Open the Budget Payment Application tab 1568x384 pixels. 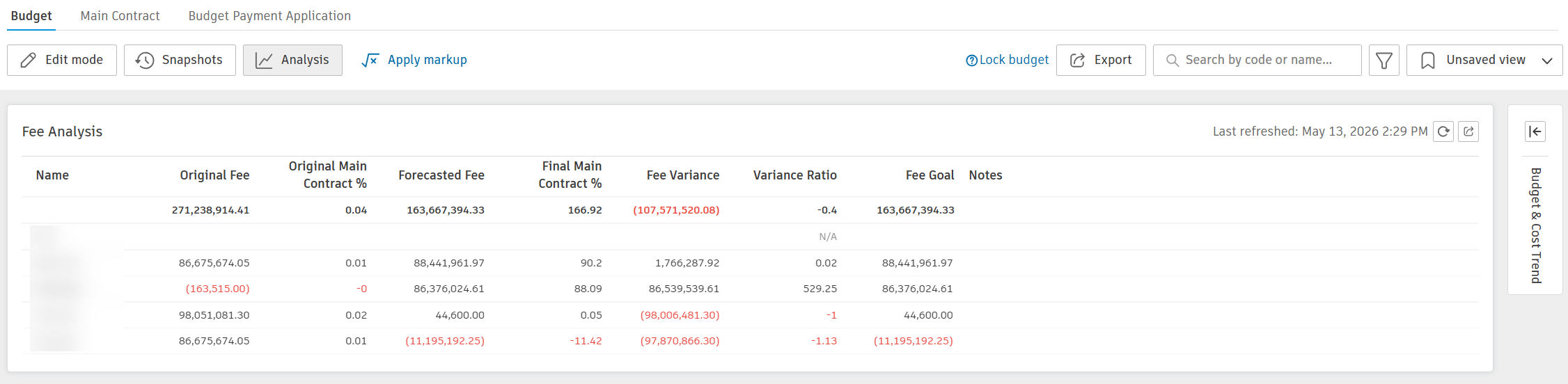coord(269,15)
